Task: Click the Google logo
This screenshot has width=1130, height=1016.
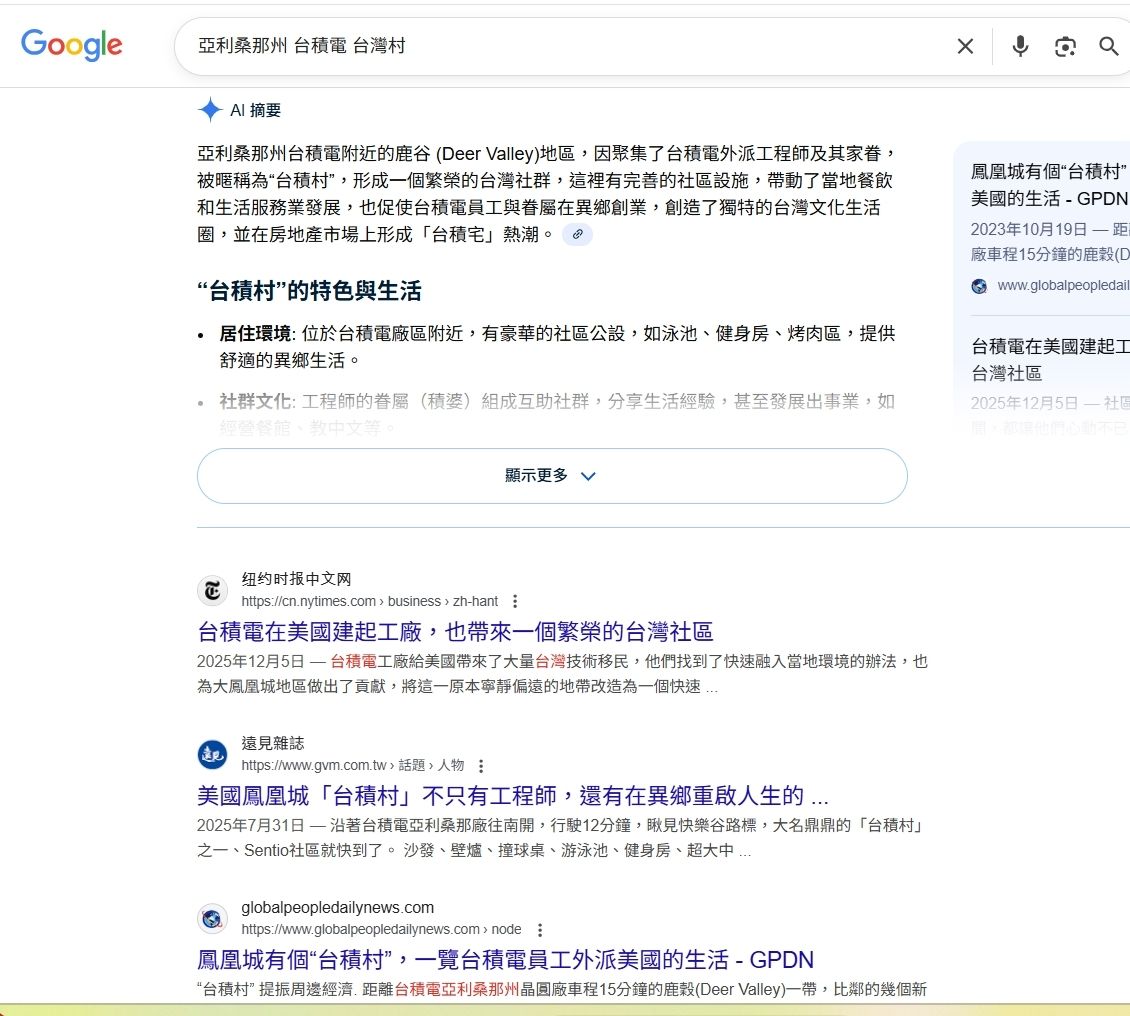Action: coord(72,45)
